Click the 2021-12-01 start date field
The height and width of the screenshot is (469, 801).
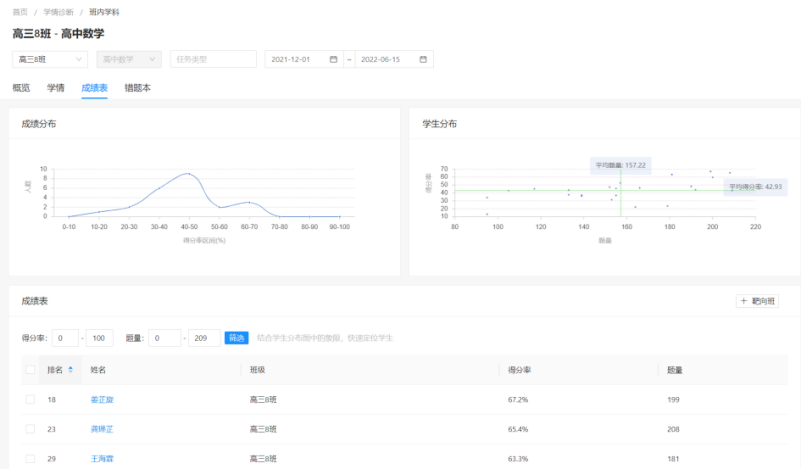coord(303,59)
